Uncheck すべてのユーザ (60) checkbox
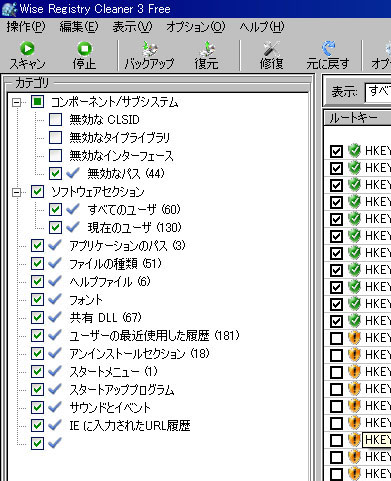This screenshot has width=391, height=481. 55,210
